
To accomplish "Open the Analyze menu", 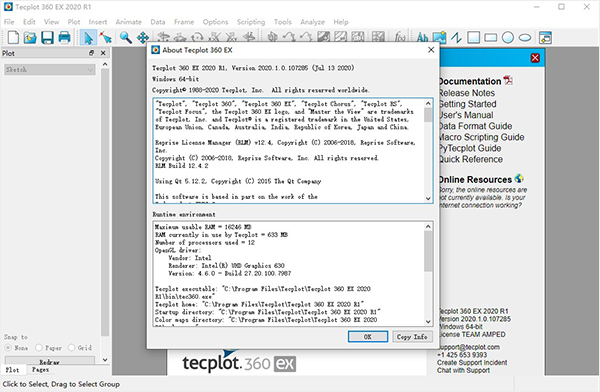I will [313, 22].
